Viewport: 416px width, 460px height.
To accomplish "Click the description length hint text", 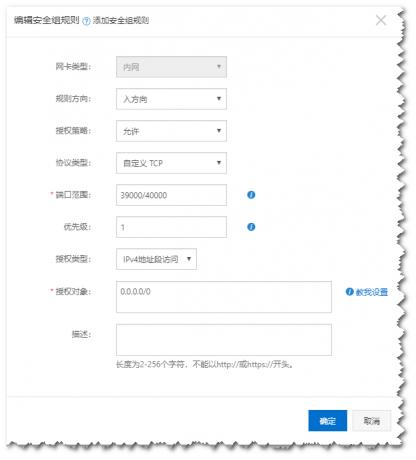I will (x=205, y=364).
